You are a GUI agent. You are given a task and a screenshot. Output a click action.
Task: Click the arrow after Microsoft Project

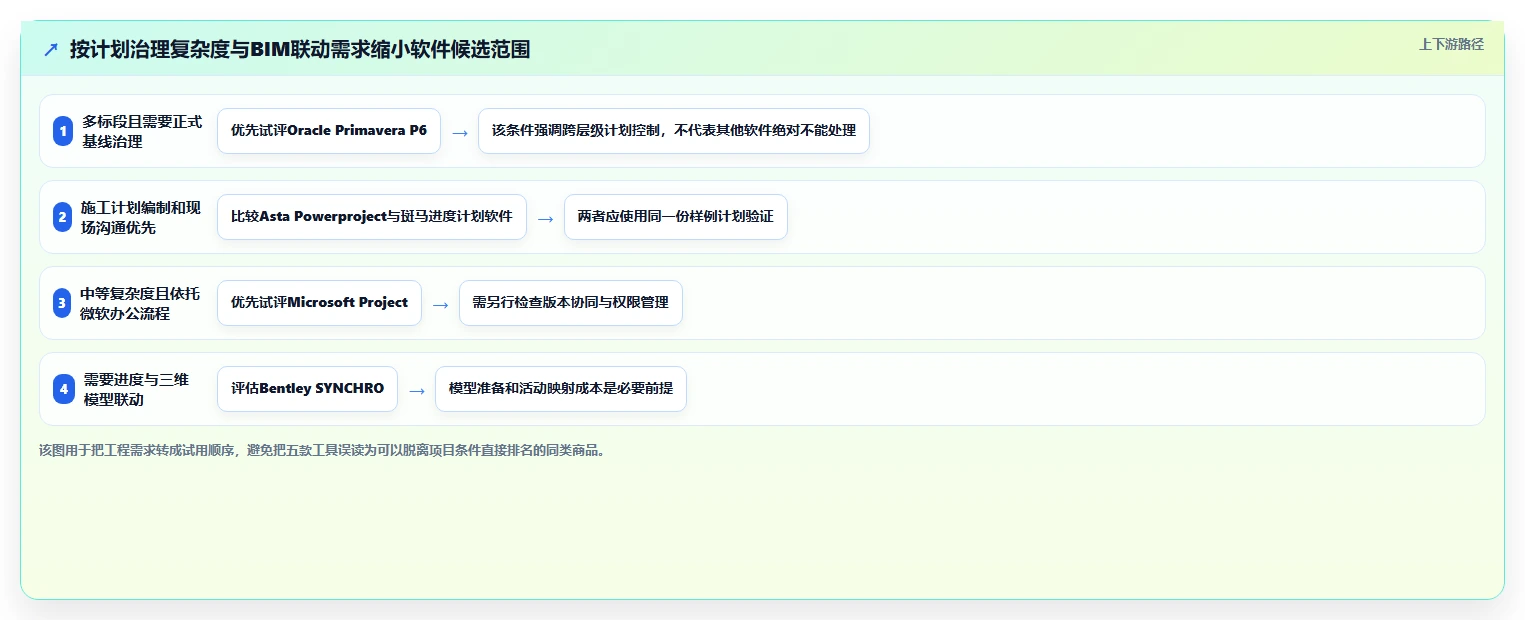point(441,304)
